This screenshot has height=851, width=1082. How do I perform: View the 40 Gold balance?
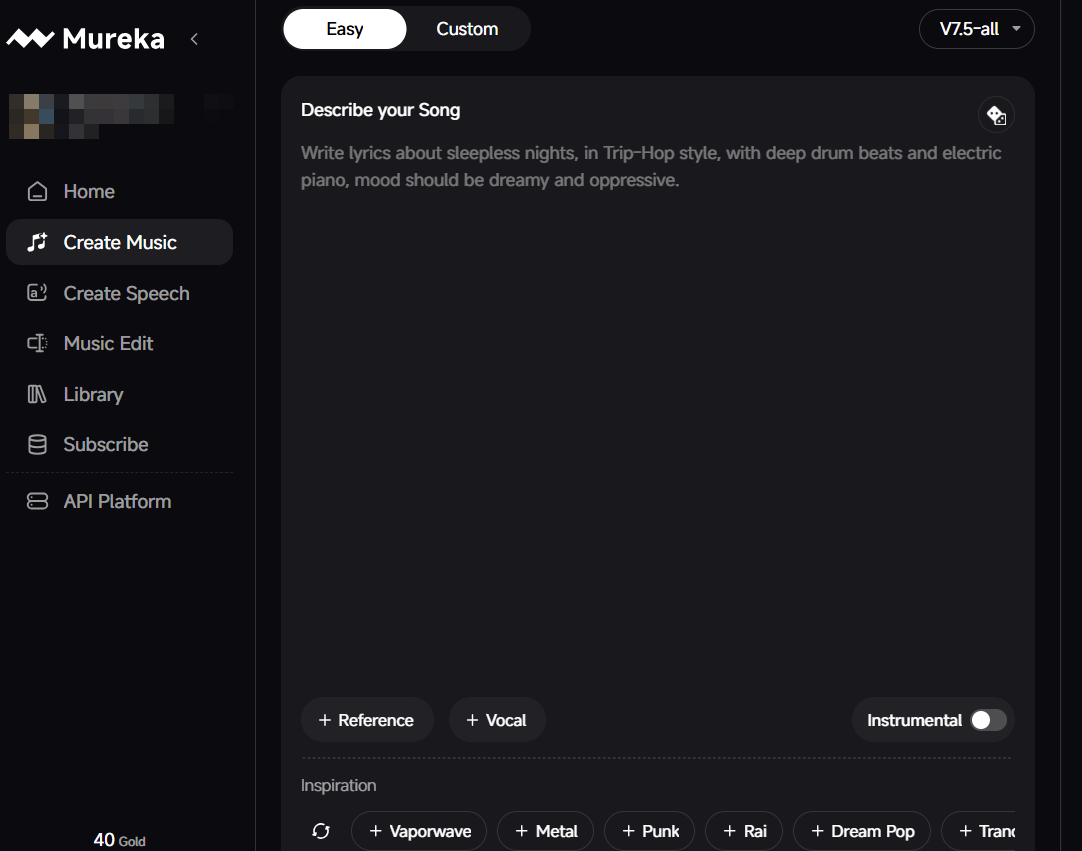point(119,840)
